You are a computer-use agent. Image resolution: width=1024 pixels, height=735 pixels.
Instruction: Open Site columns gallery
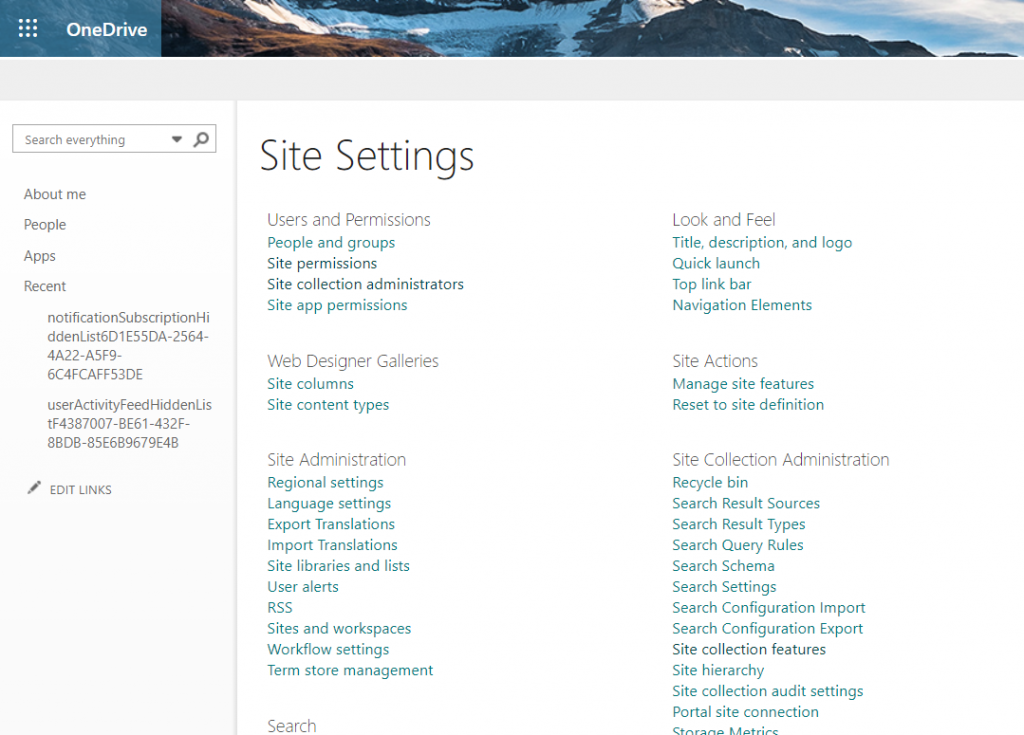pyautogui.click(x=310, y=384)
